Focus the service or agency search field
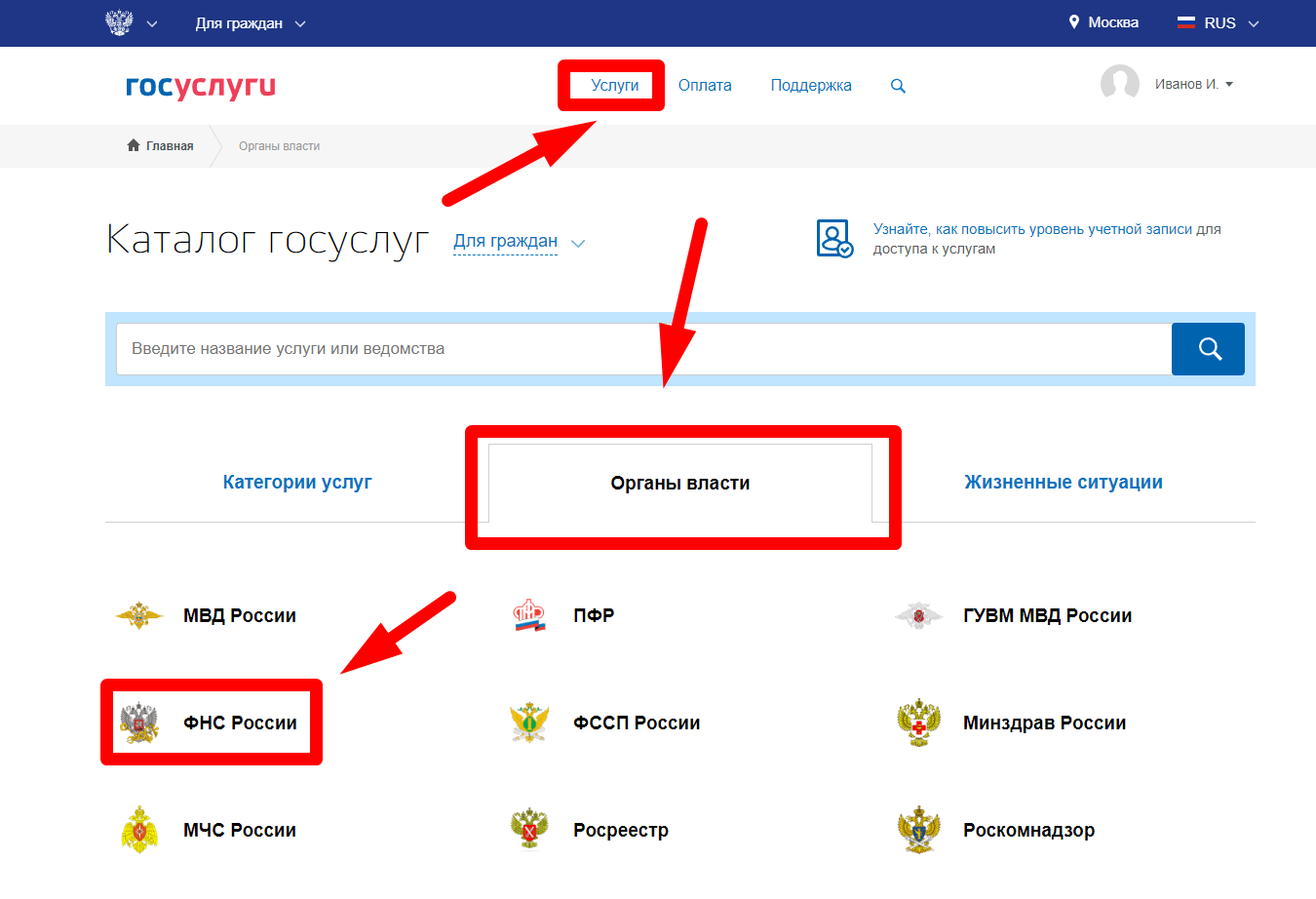The image size is (1316, 899). point(643,349)
